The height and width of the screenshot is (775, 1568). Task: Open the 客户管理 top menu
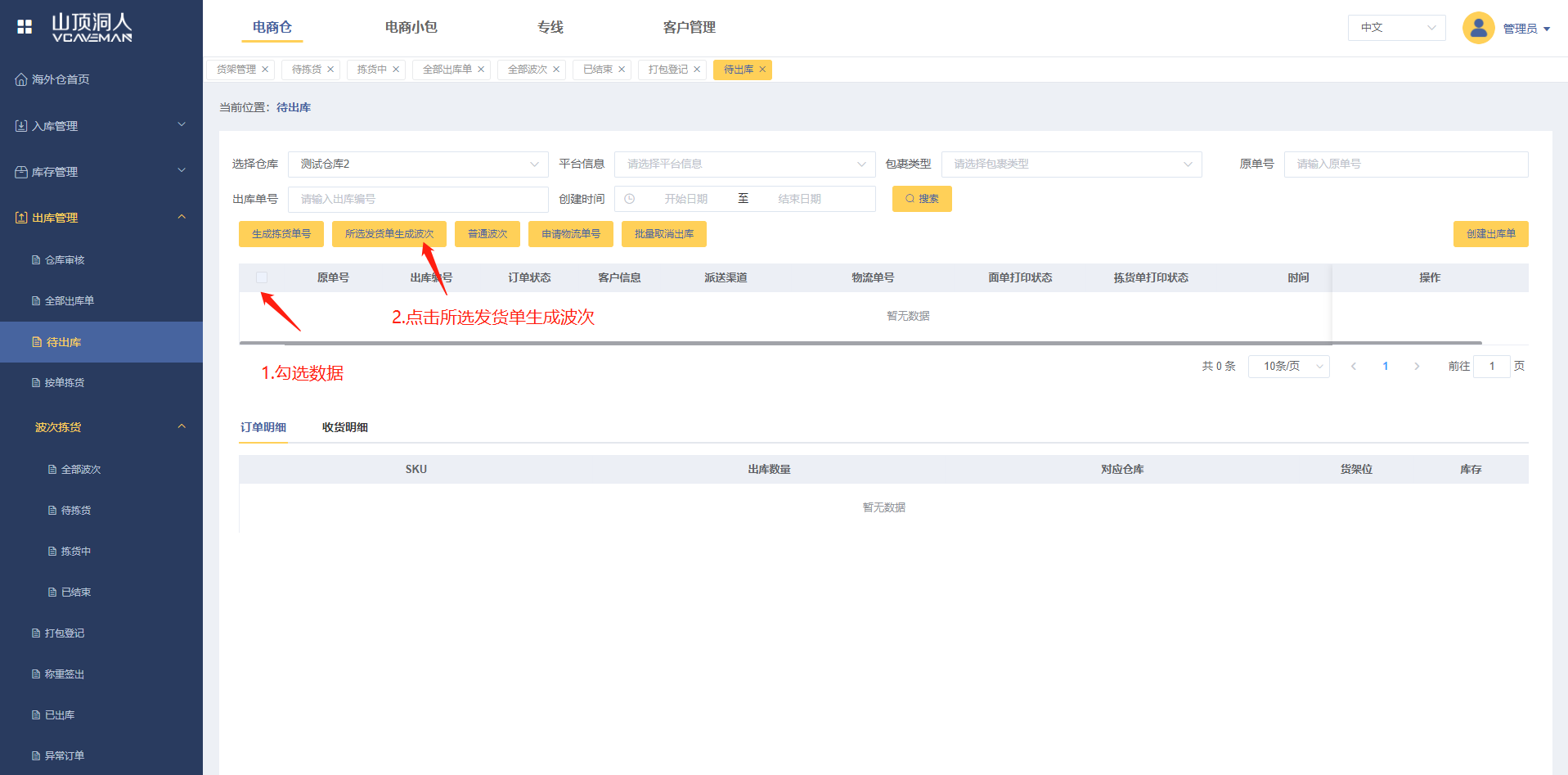689,28
